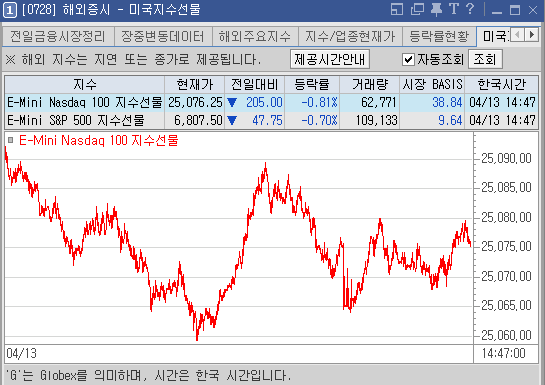Viewport: 545px width, 385px height.
Task: Open the 해외주요지수 tab
Action: click(255, 36)
